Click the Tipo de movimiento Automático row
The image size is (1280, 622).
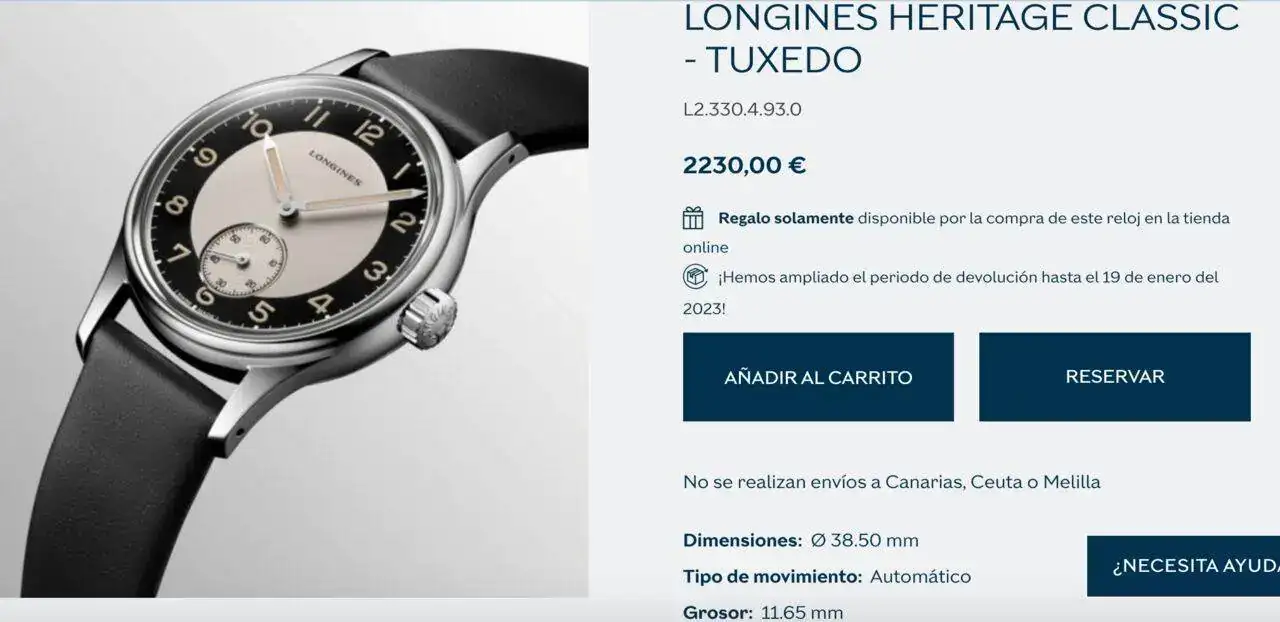tap(827, 577)
